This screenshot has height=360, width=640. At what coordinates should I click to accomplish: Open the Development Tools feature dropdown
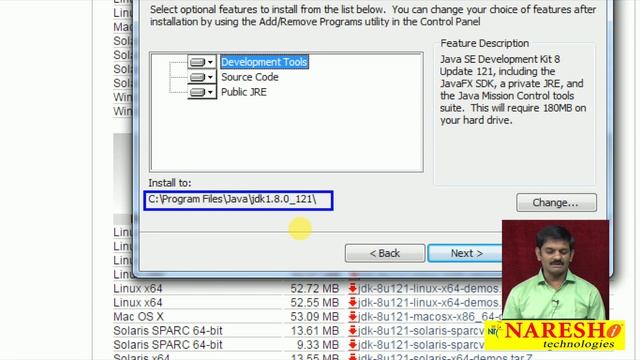click(202, 62)
